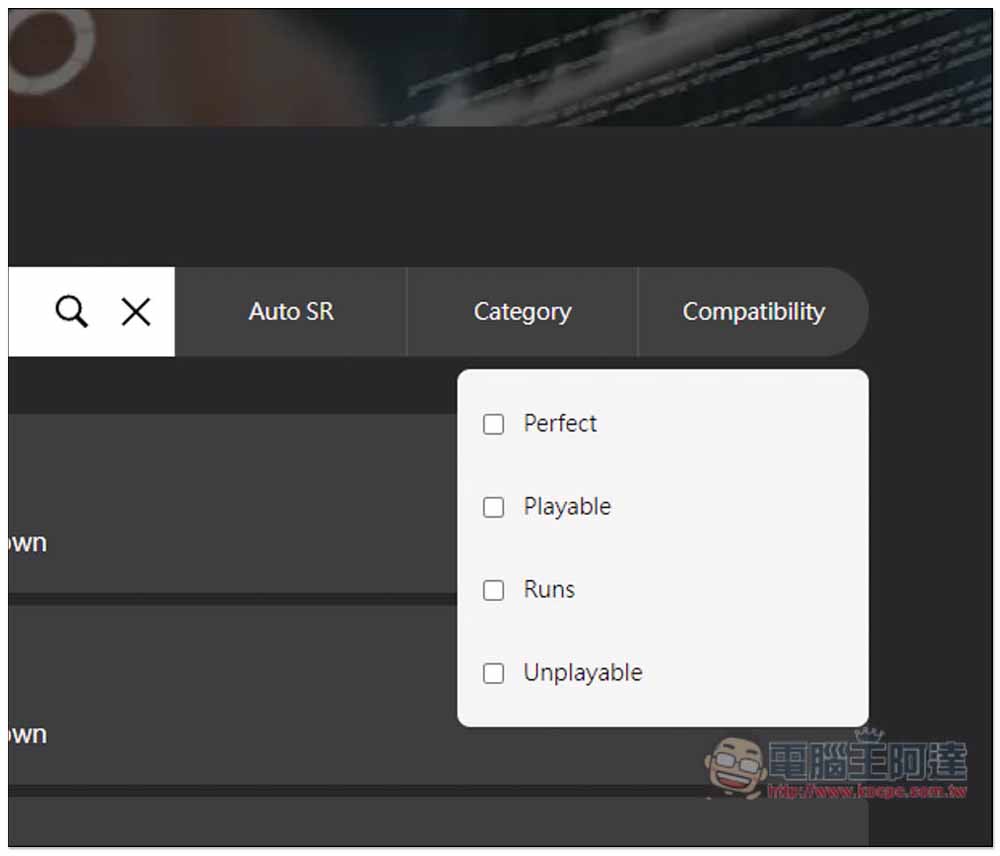Collapse the Compatibility dropdown
Viewport: 1000px width, 856px height.
753,312
